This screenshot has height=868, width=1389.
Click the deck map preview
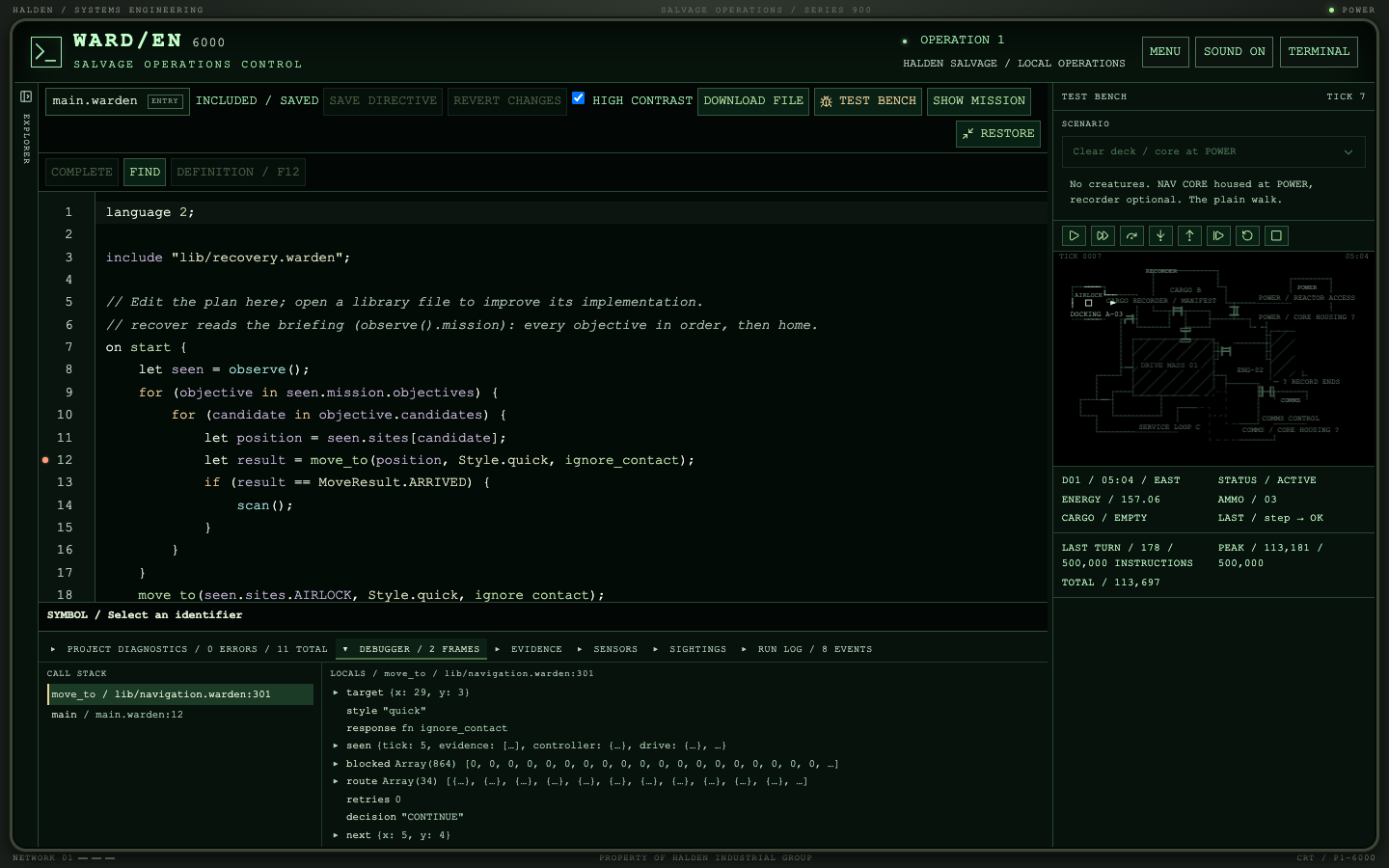click(x=1213, y=359)
